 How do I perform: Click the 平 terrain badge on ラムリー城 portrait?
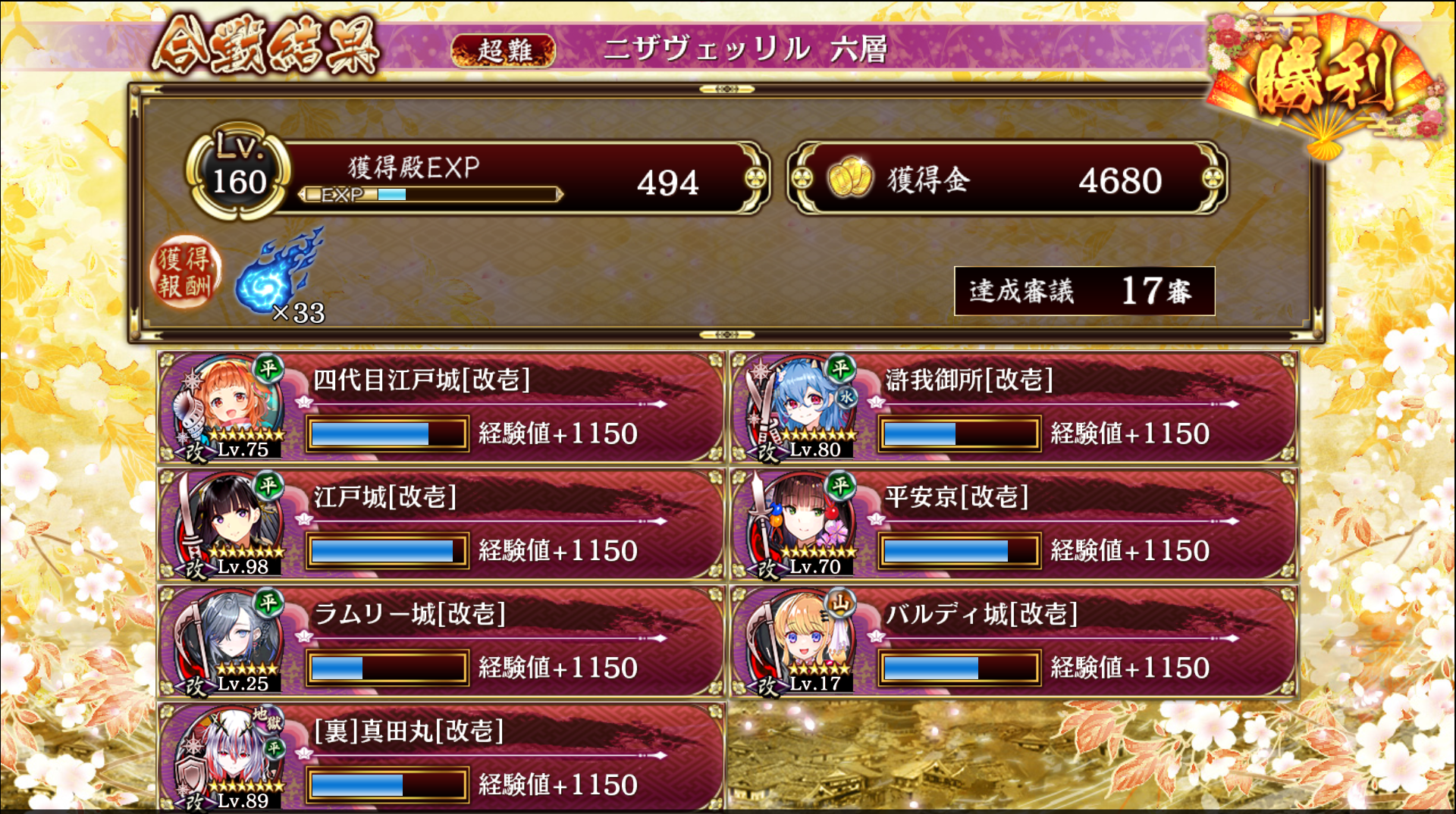268,603
